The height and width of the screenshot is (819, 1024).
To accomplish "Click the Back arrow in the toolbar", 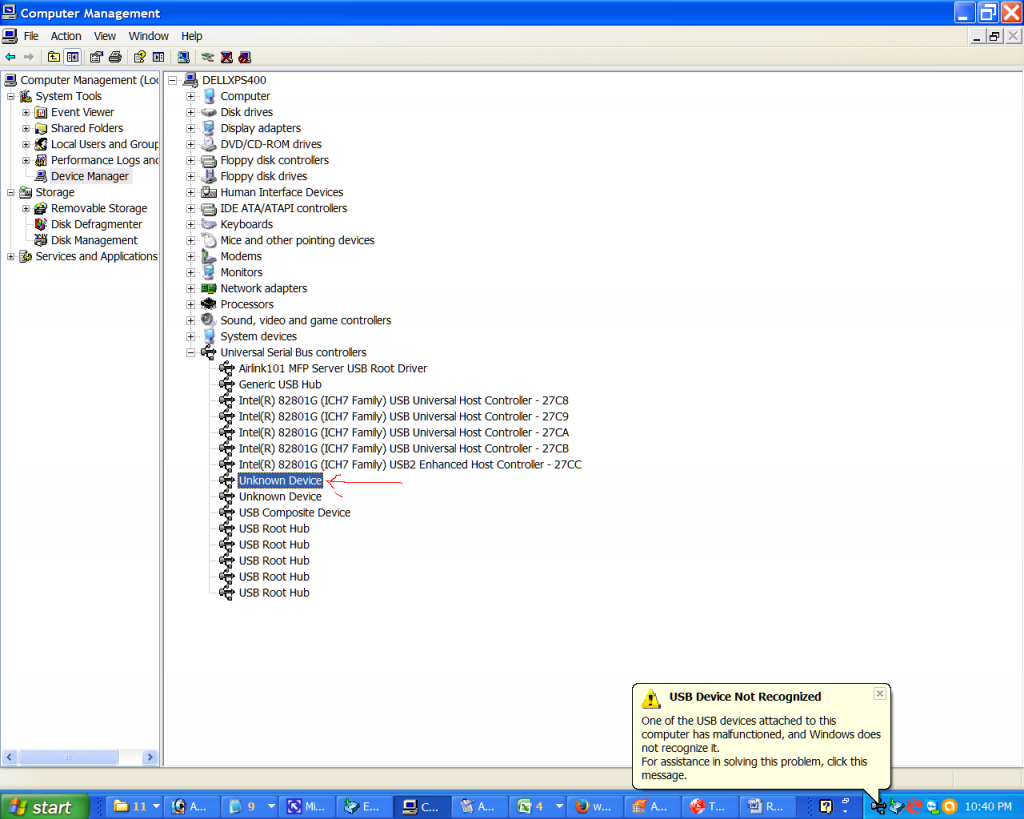I will [10, 57].
